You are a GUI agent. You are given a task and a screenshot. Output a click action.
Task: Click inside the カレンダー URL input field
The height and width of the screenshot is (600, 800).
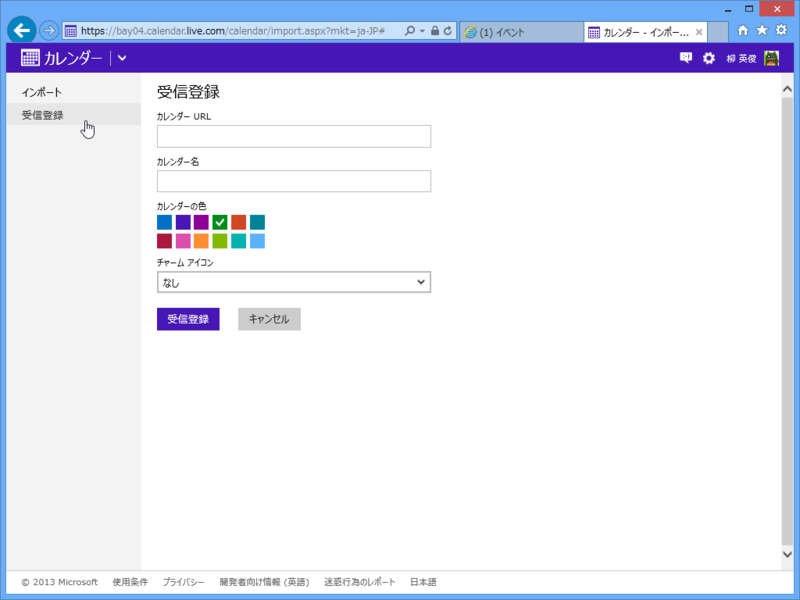(293, 136)
